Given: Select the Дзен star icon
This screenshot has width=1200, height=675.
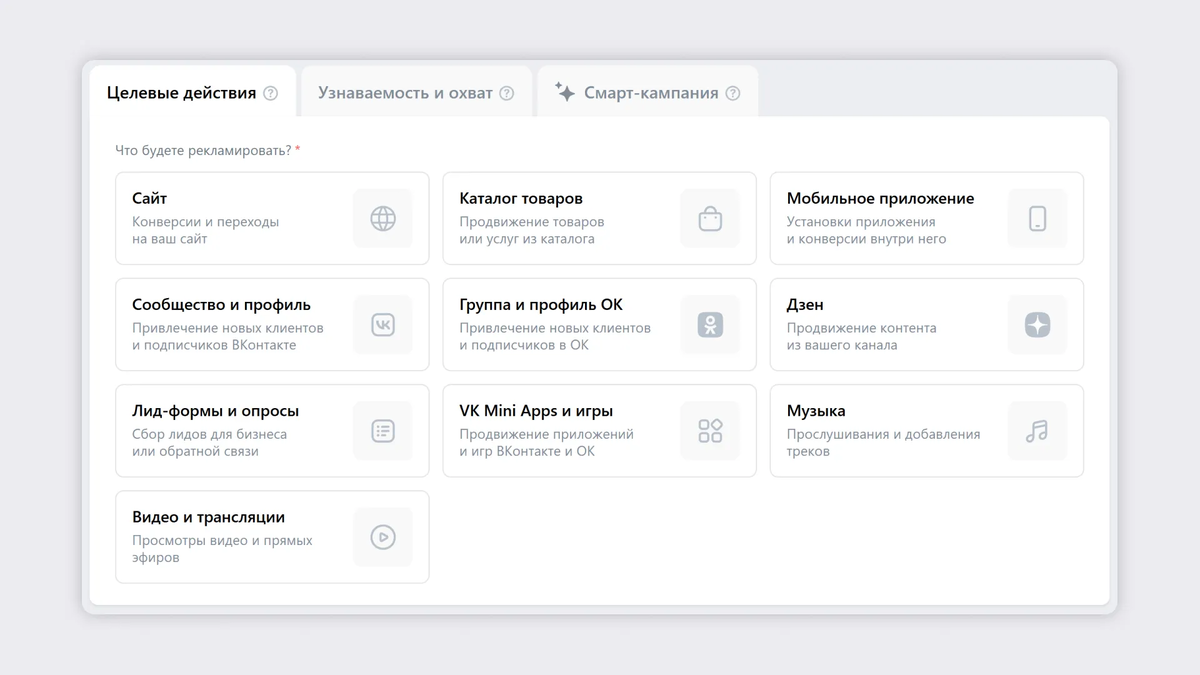Looking at the screenshot, I should pyautogui.click(x=1037, y=324).
